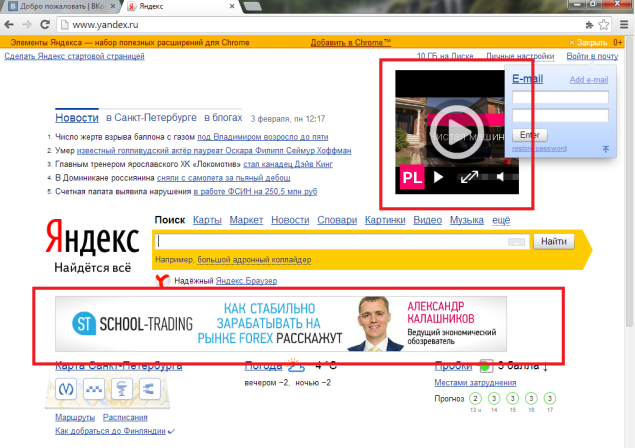Click the e-mail login input field

(x=560, y=97)
